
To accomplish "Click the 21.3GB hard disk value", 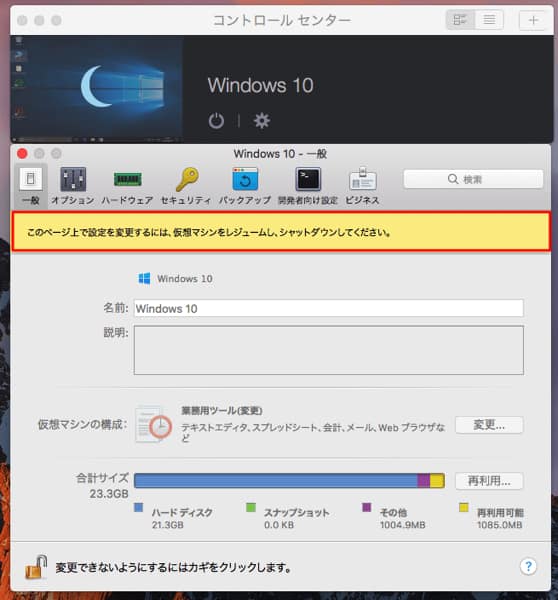I will pyautogui.click(x=168, y=525).
